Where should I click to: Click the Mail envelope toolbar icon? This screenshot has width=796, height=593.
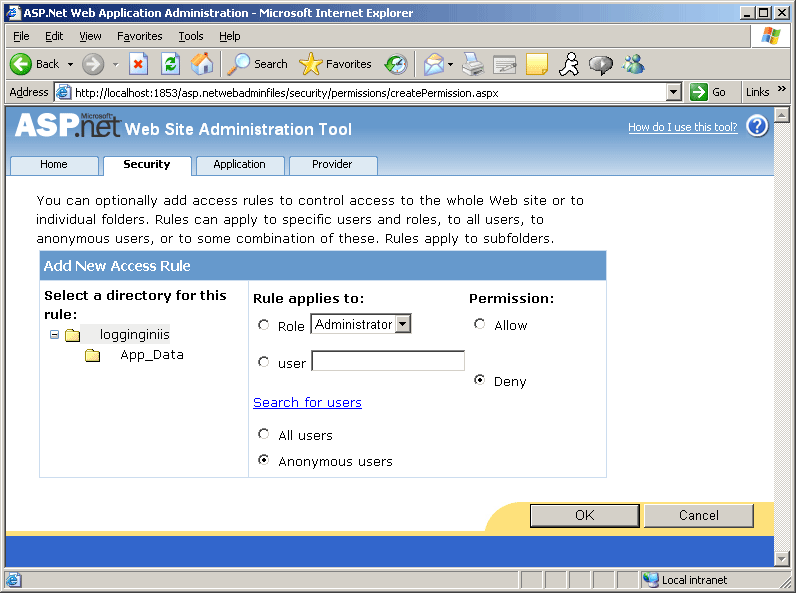pos(433,64)
